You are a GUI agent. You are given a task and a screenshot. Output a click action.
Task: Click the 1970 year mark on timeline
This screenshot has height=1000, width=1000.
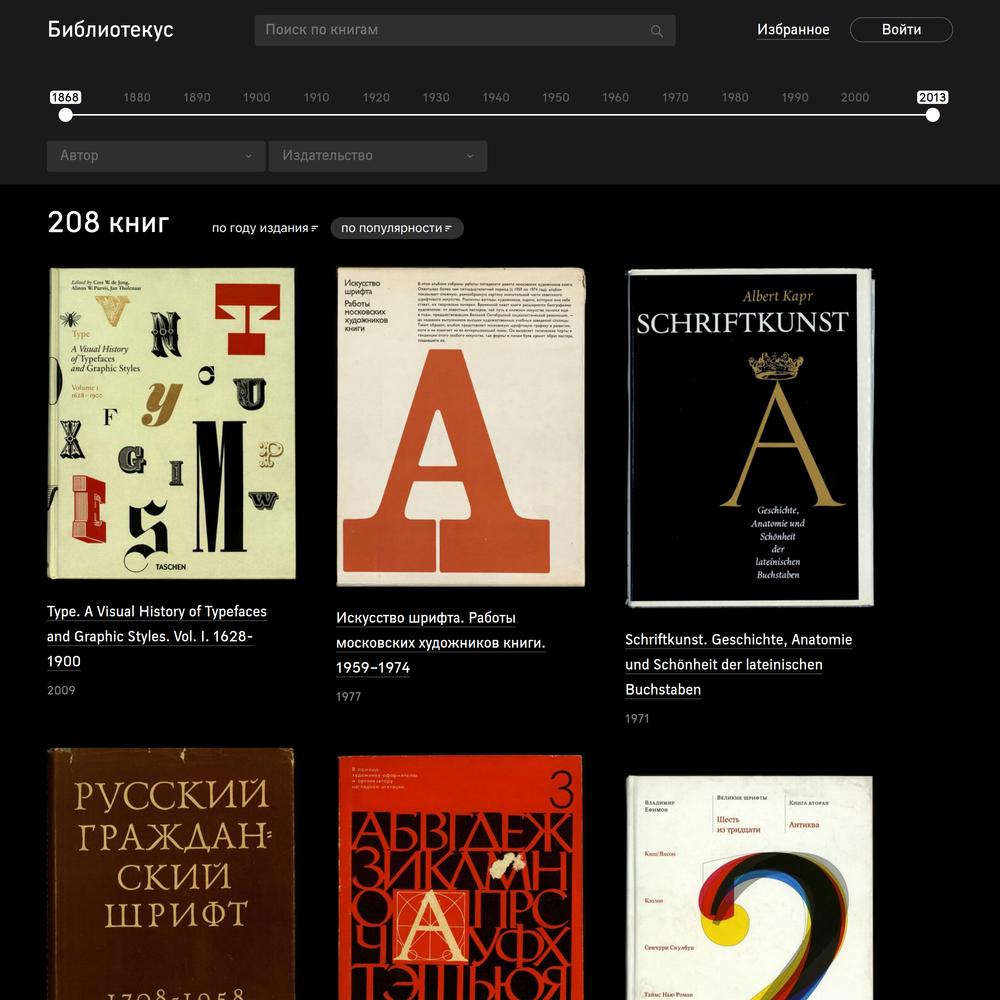[x=675, y=98]
